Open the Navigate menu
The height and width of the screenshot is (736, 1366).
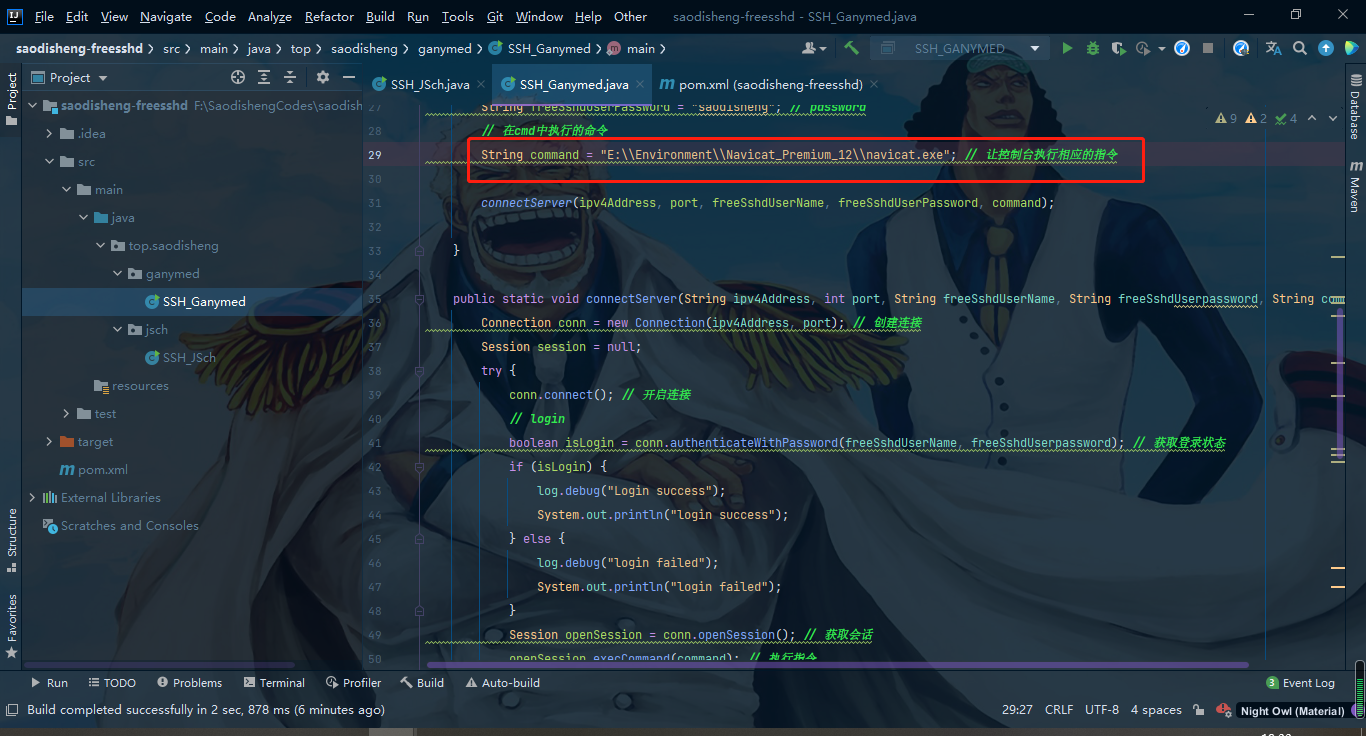point(166,16)
